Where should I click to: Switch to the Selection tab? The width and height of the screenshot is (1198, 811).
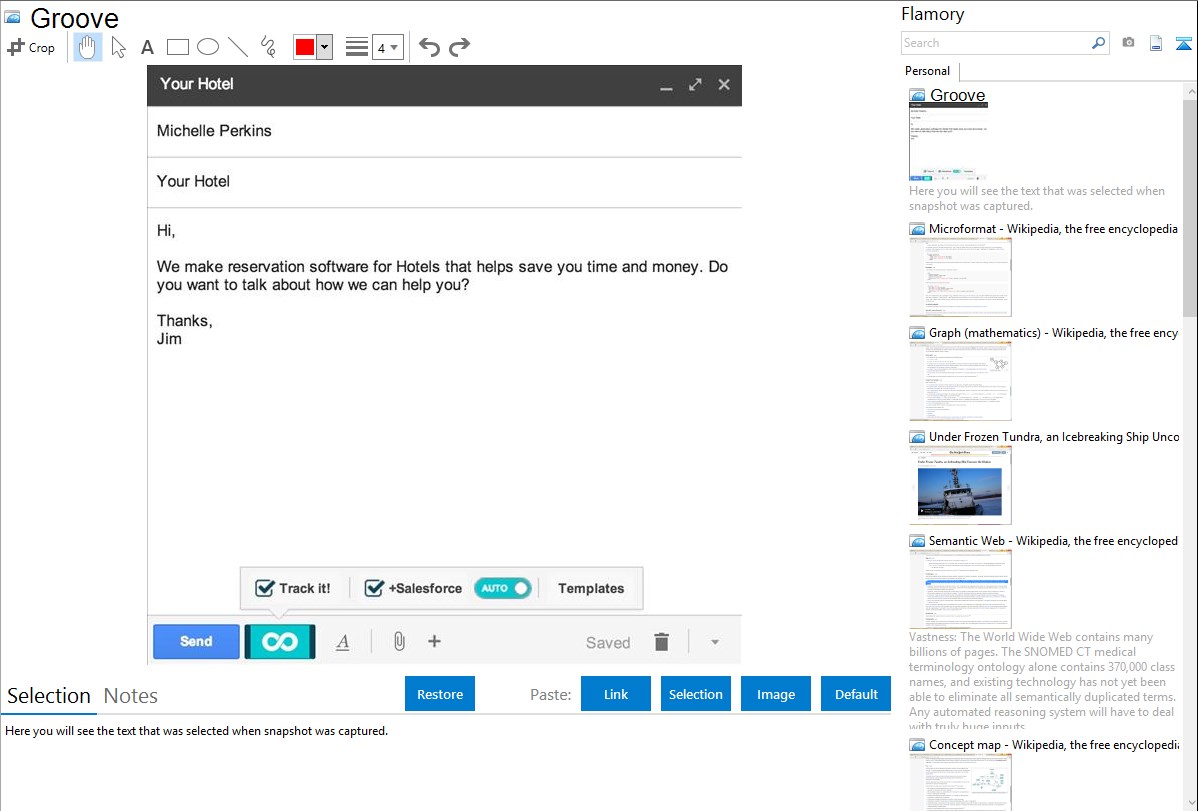[x=49, y=696]
